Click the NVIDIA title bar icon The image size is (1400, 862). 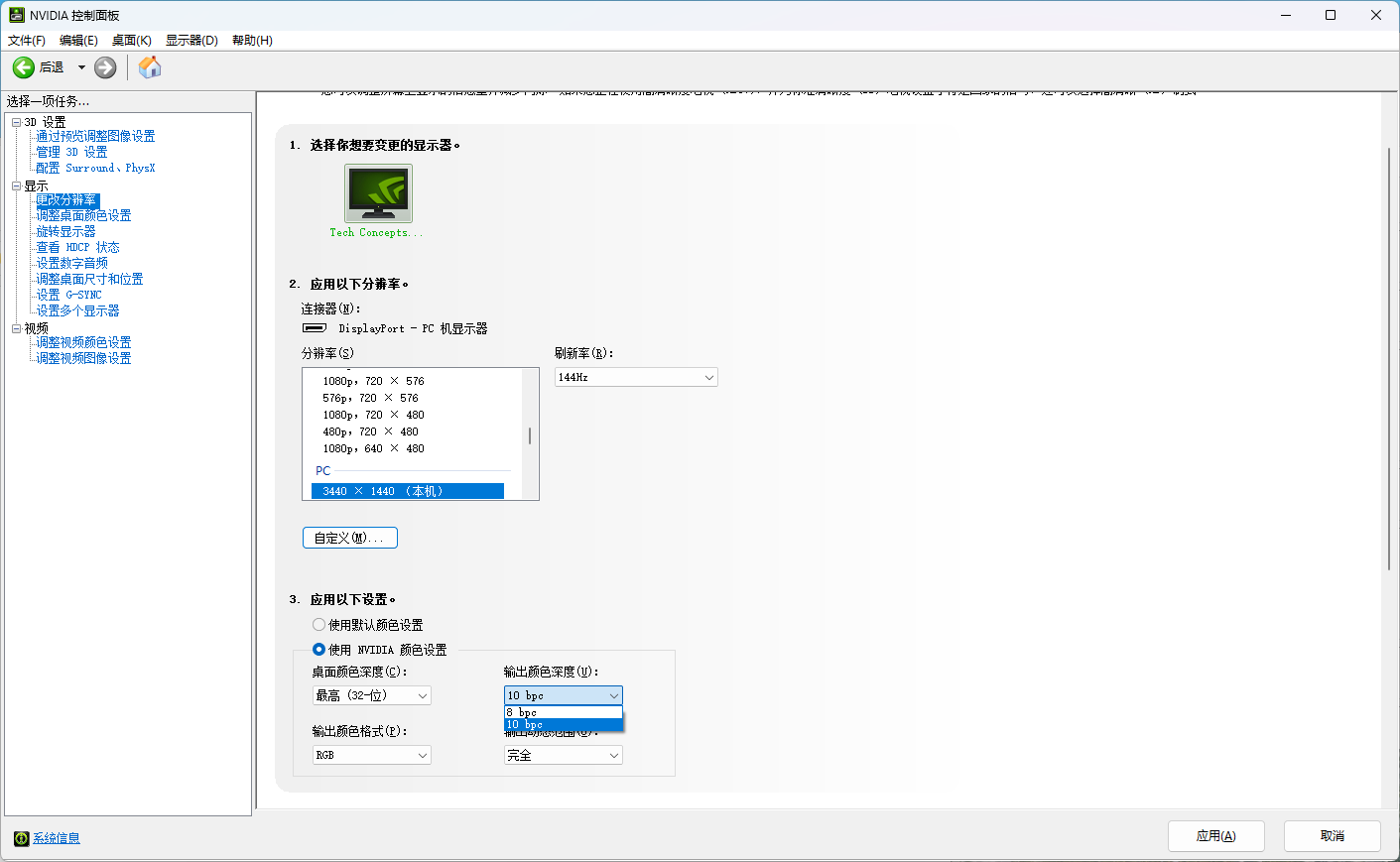16,15
